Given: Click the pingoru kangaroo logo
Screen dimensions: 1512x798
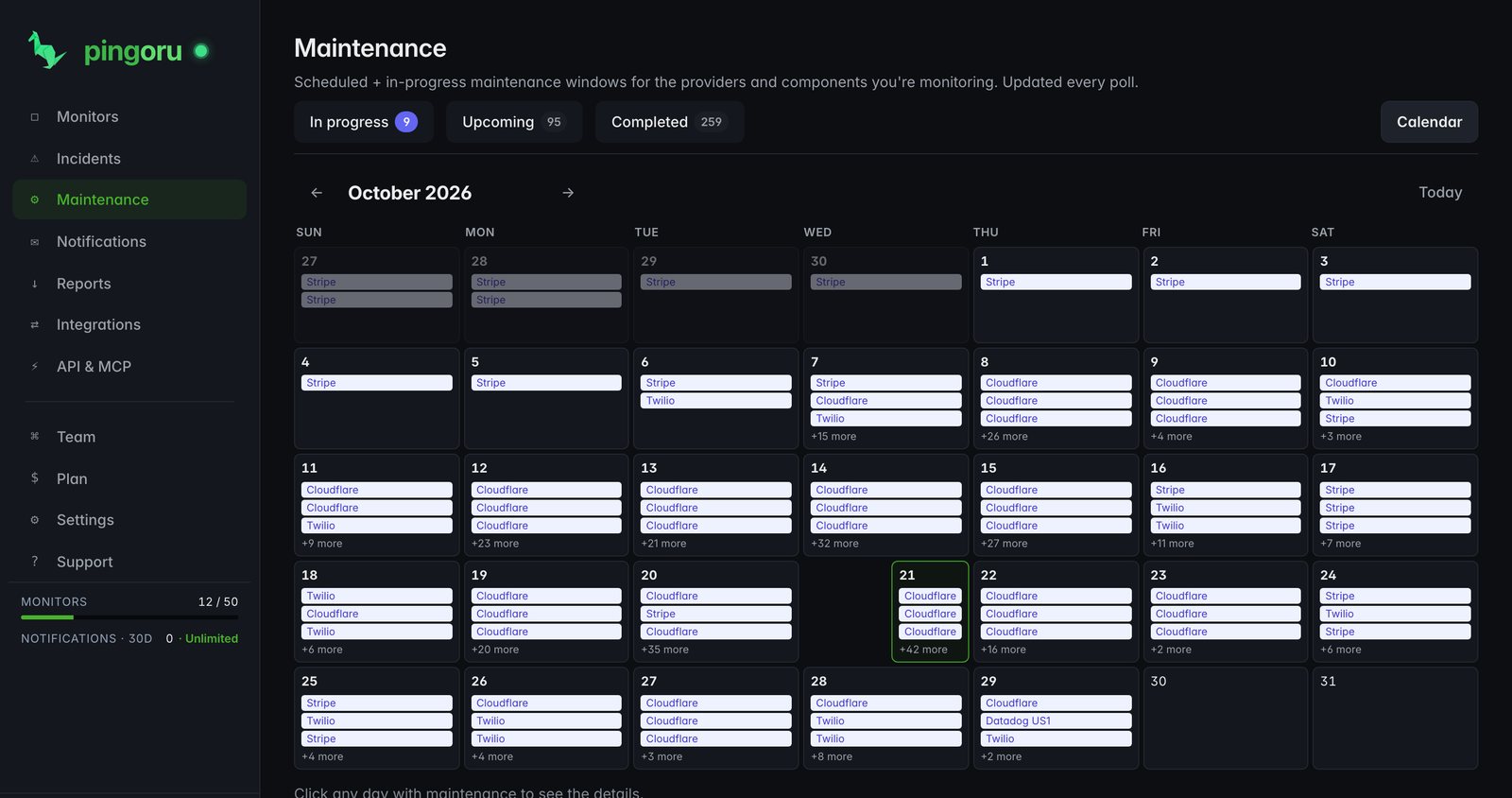Looking at the screenshot, I should click(46, 50).
